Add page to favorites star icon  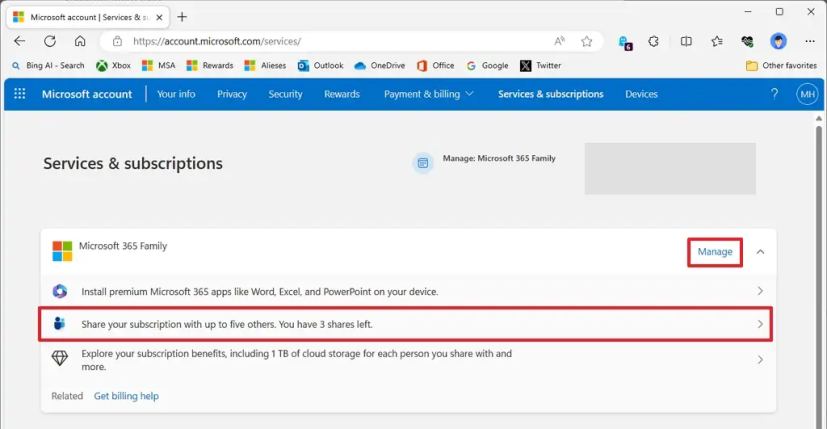point(586,41)
